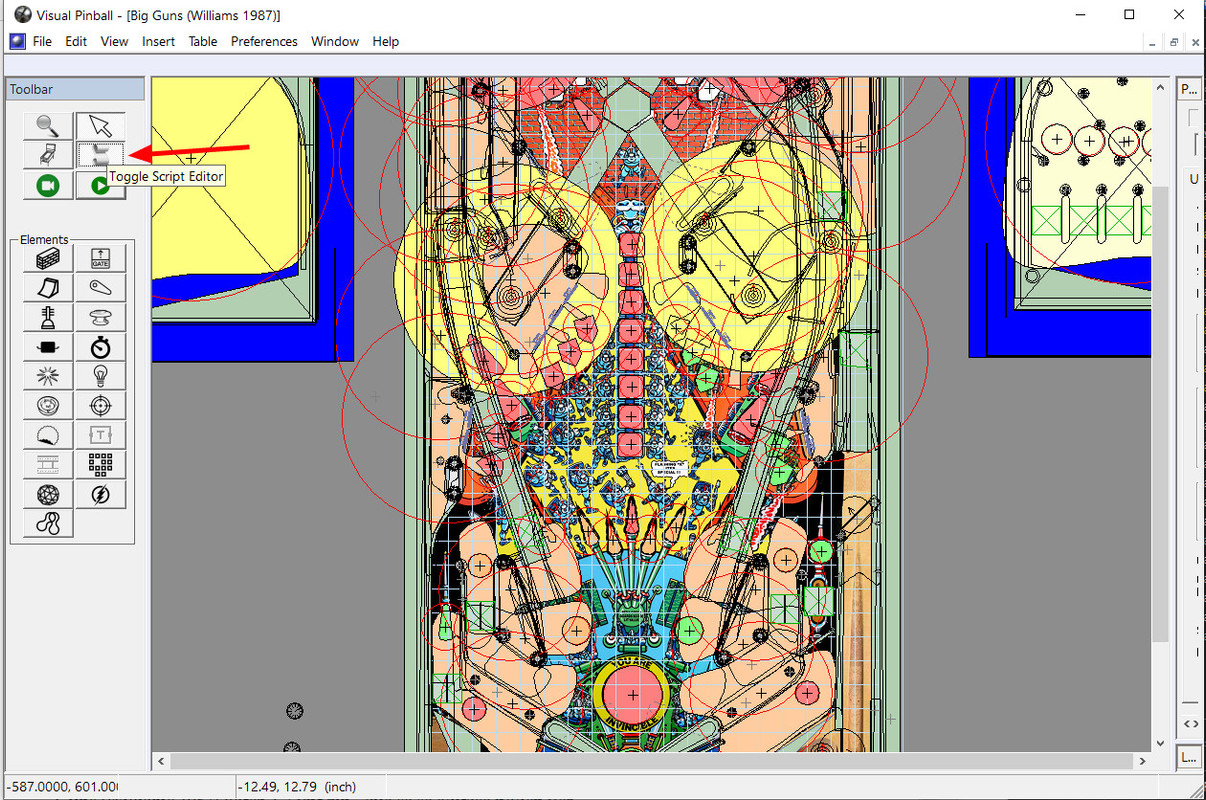Click the Toolbar panel header
The width and height of the screenshot is (1206, 800).
tap(76, 89)
